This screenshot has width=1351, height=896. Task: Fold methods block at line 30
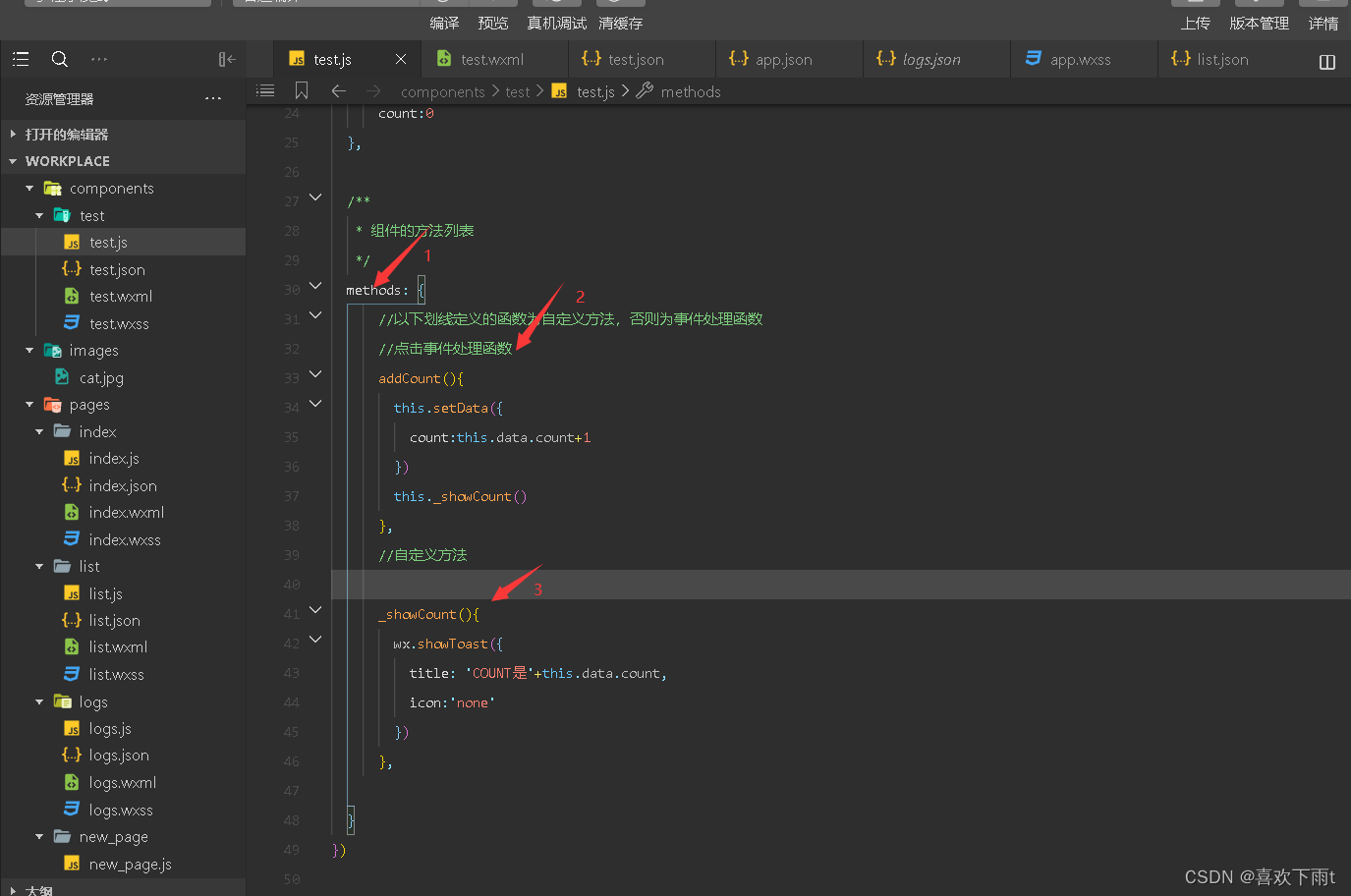click(315, 286)
